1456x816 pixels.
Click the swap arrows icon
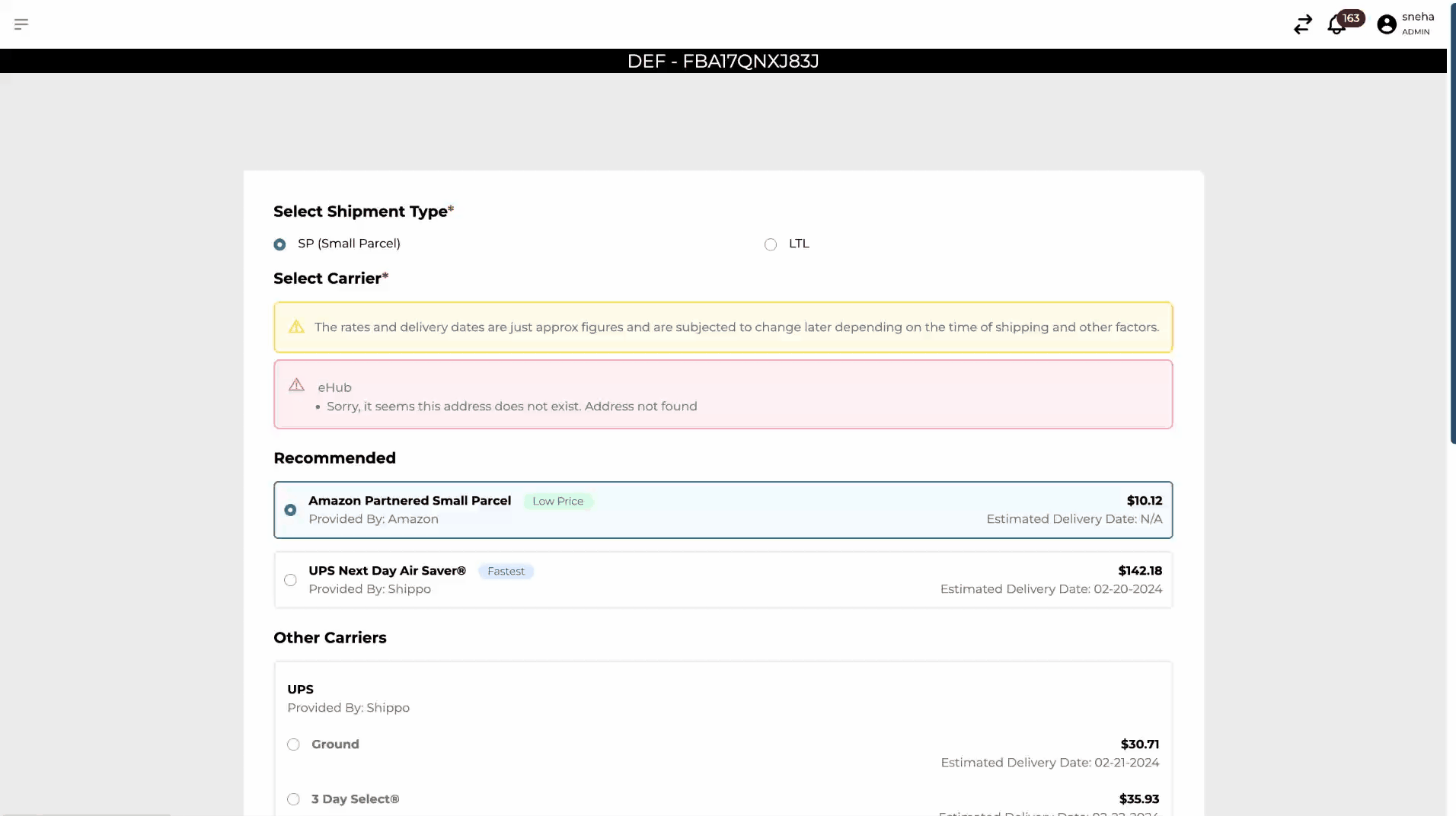tap(1302, 24)
